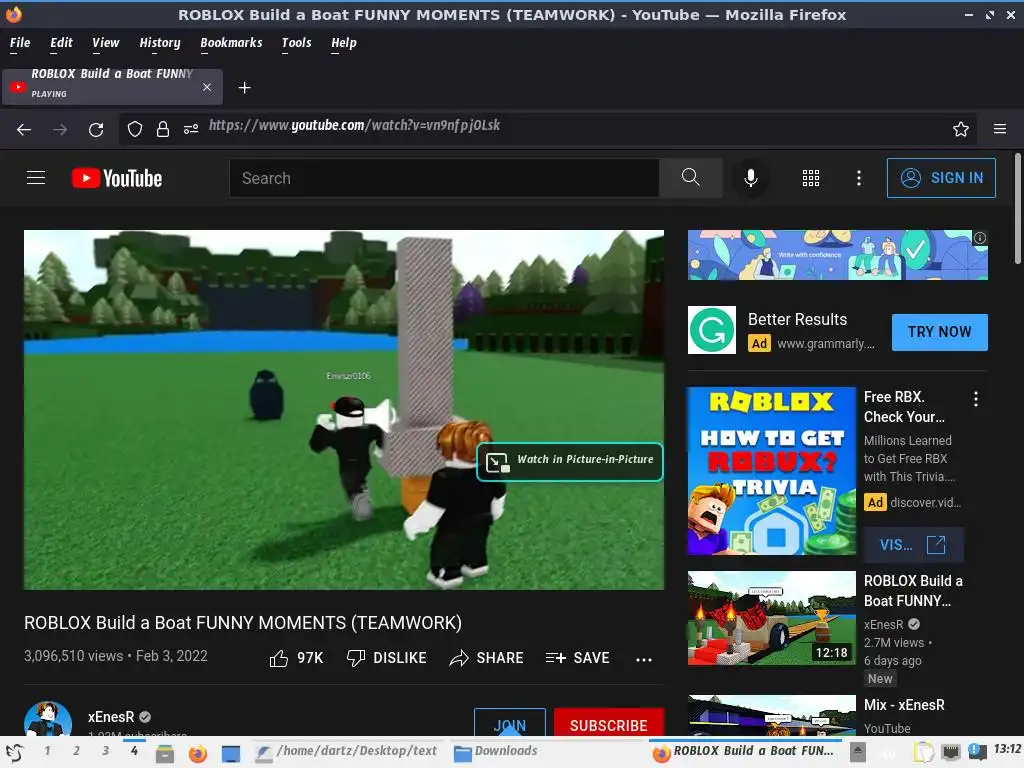Open the View menu
Screen dimensions: 1024x768
coord(105,42)
